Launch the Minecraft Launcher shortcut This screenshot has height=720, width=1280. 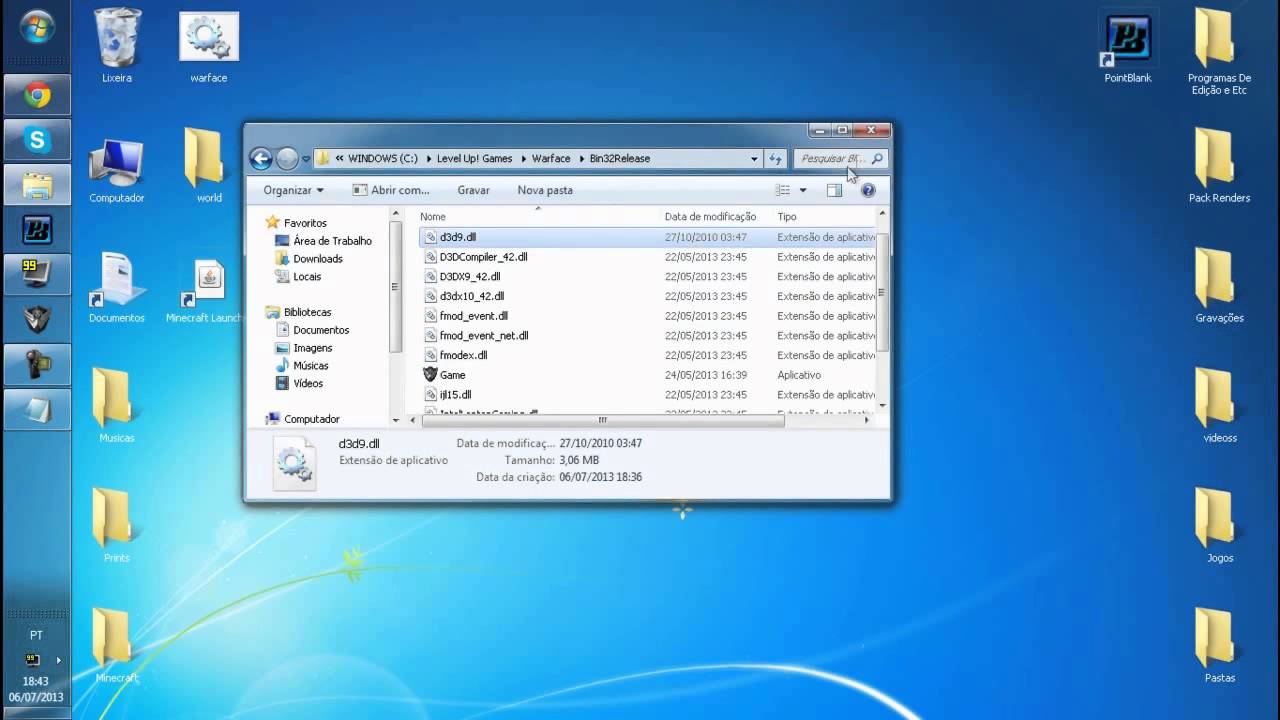point(206,290)
